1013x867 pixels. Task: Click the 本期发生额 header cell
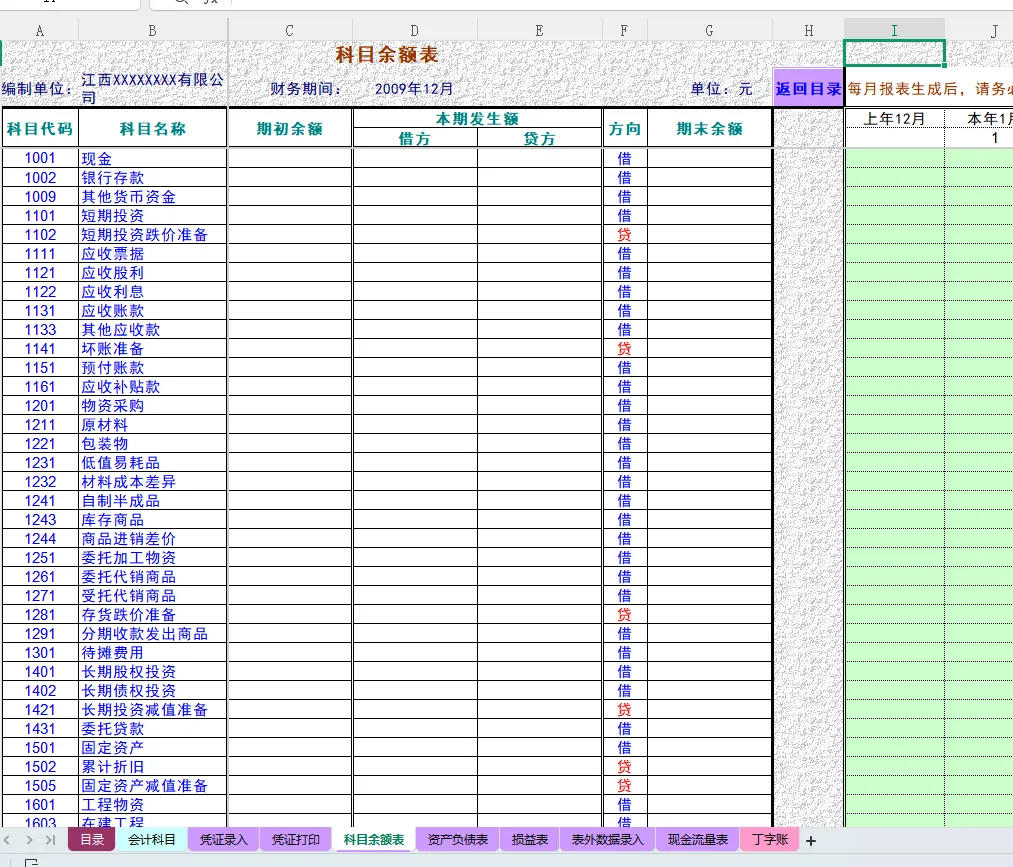[477, 118]
